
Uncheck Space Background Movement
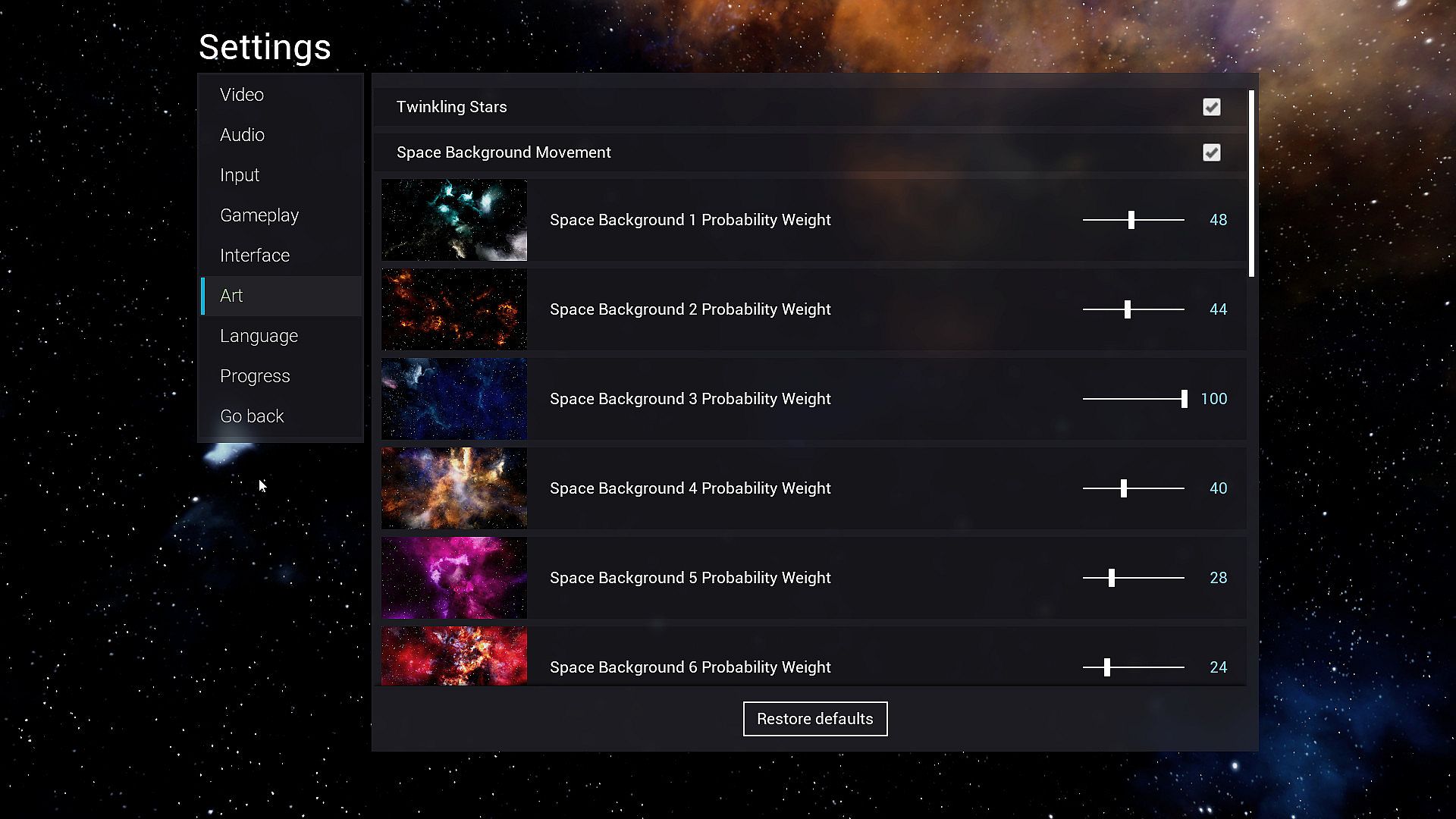coord(1211,152)
